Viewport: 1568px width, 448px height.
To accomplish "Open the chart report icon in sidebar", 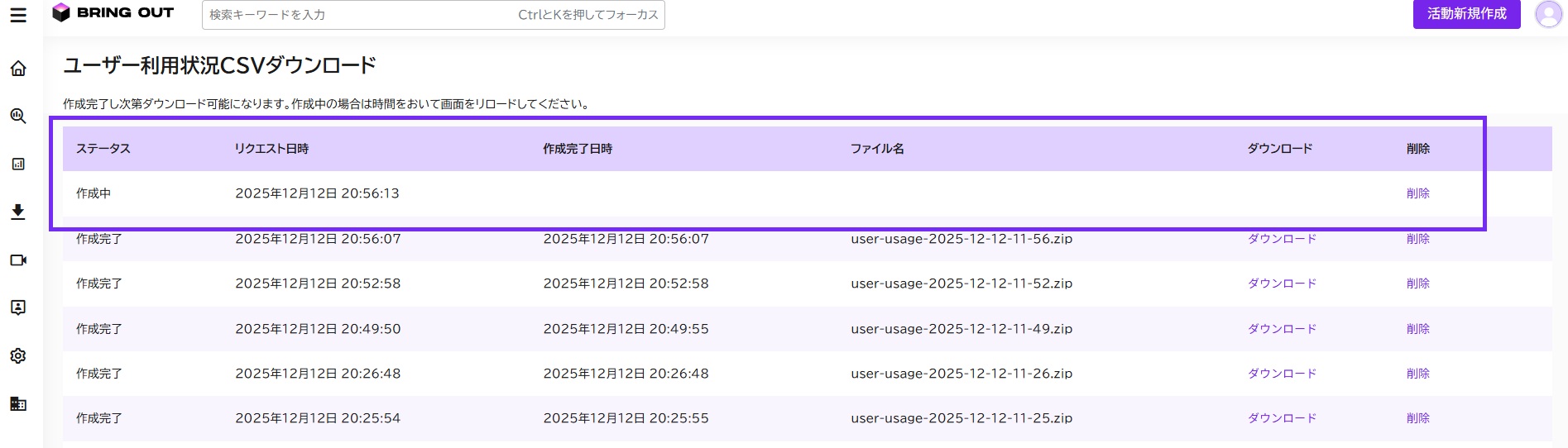I will (18, 164).
